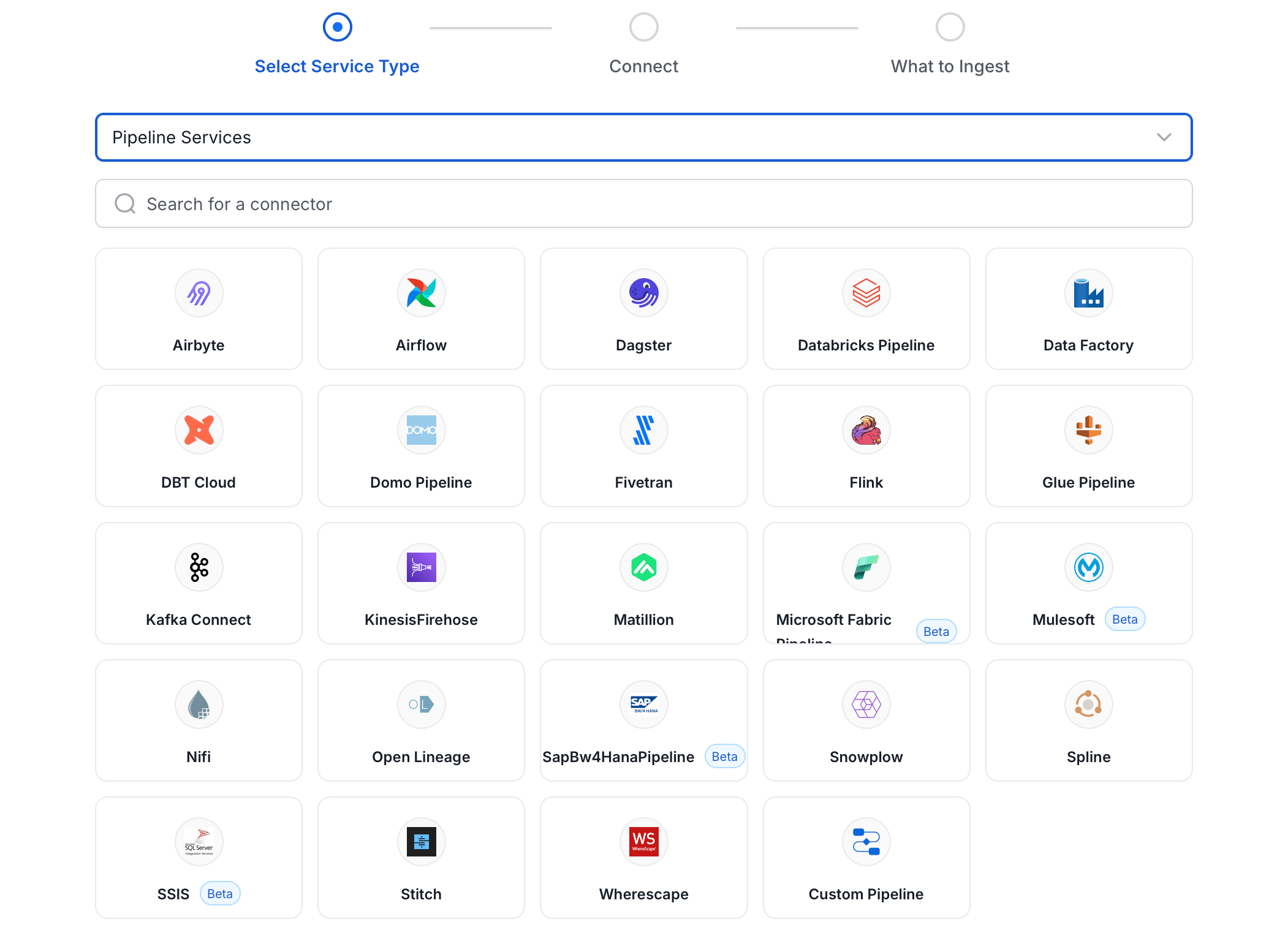
Task: Click the Fivetran label
Action: pos(643,483)
